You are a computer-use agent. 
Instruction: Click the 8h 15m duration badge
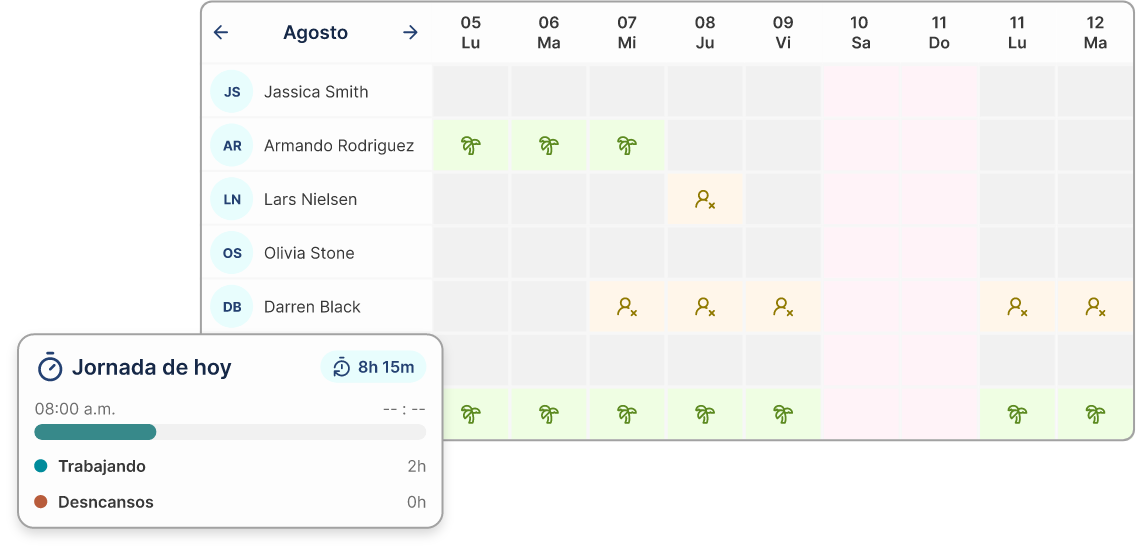pyautogui.click(x=374, y=367)
